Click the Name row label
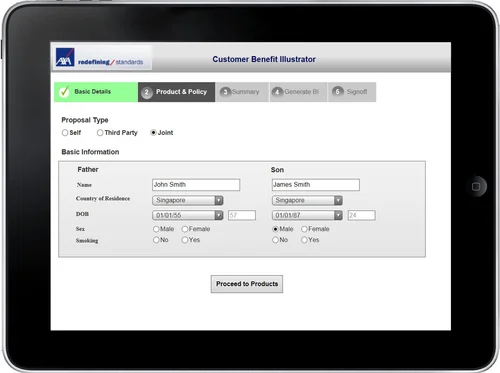 tap(84, 185)
